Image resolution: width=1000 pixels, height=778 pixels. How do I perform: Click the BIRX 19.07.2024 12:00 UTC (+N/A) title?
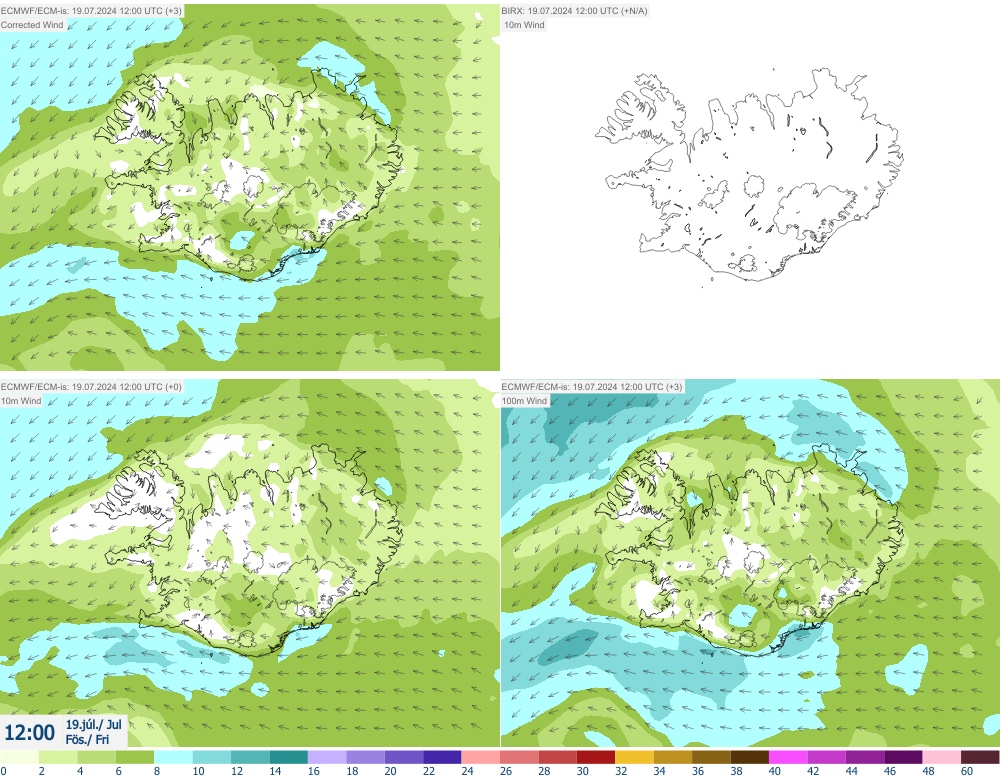(x=574, y=11)
